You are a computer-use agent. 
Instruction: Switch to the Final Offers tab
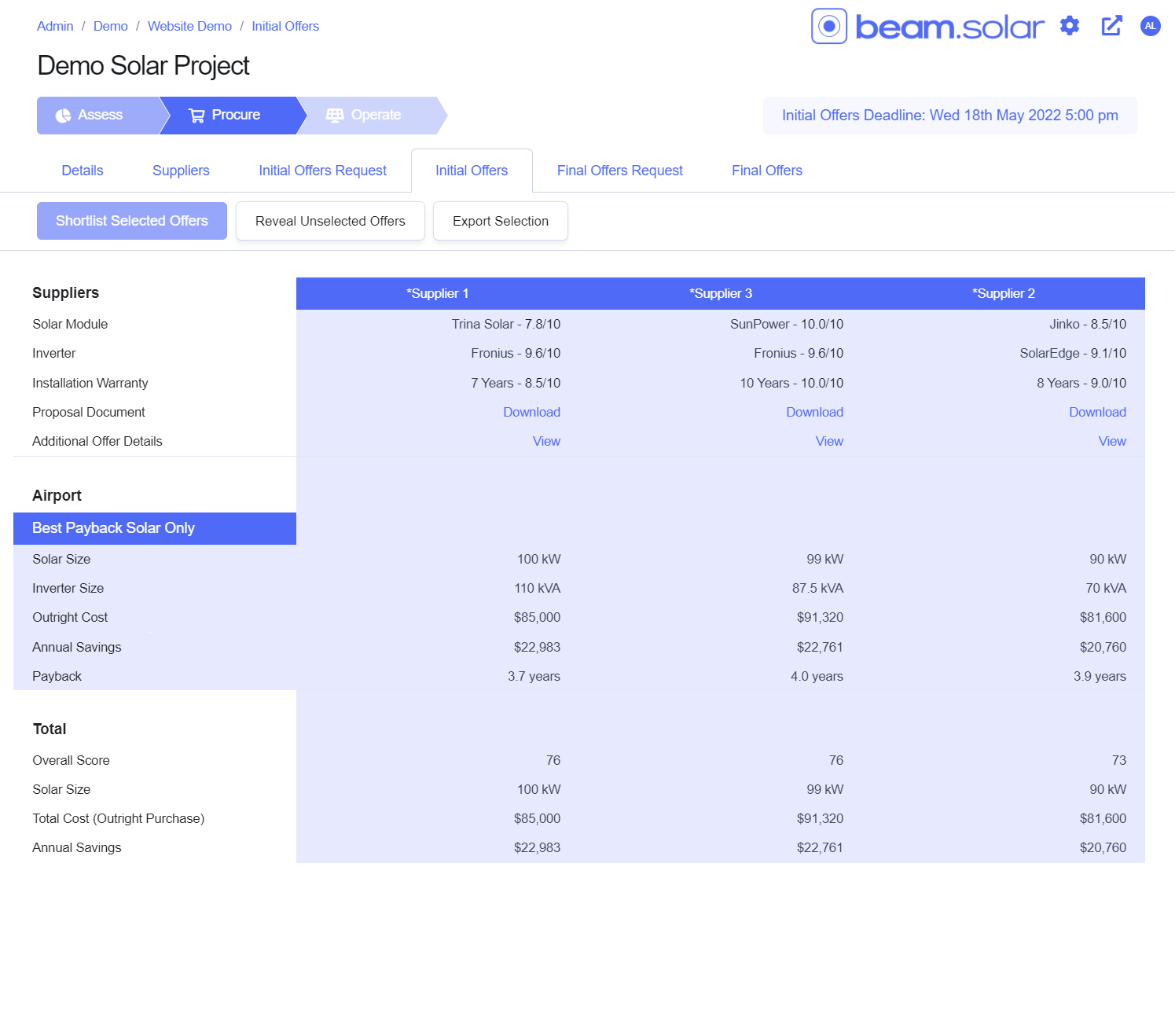[x=767, y=171]
